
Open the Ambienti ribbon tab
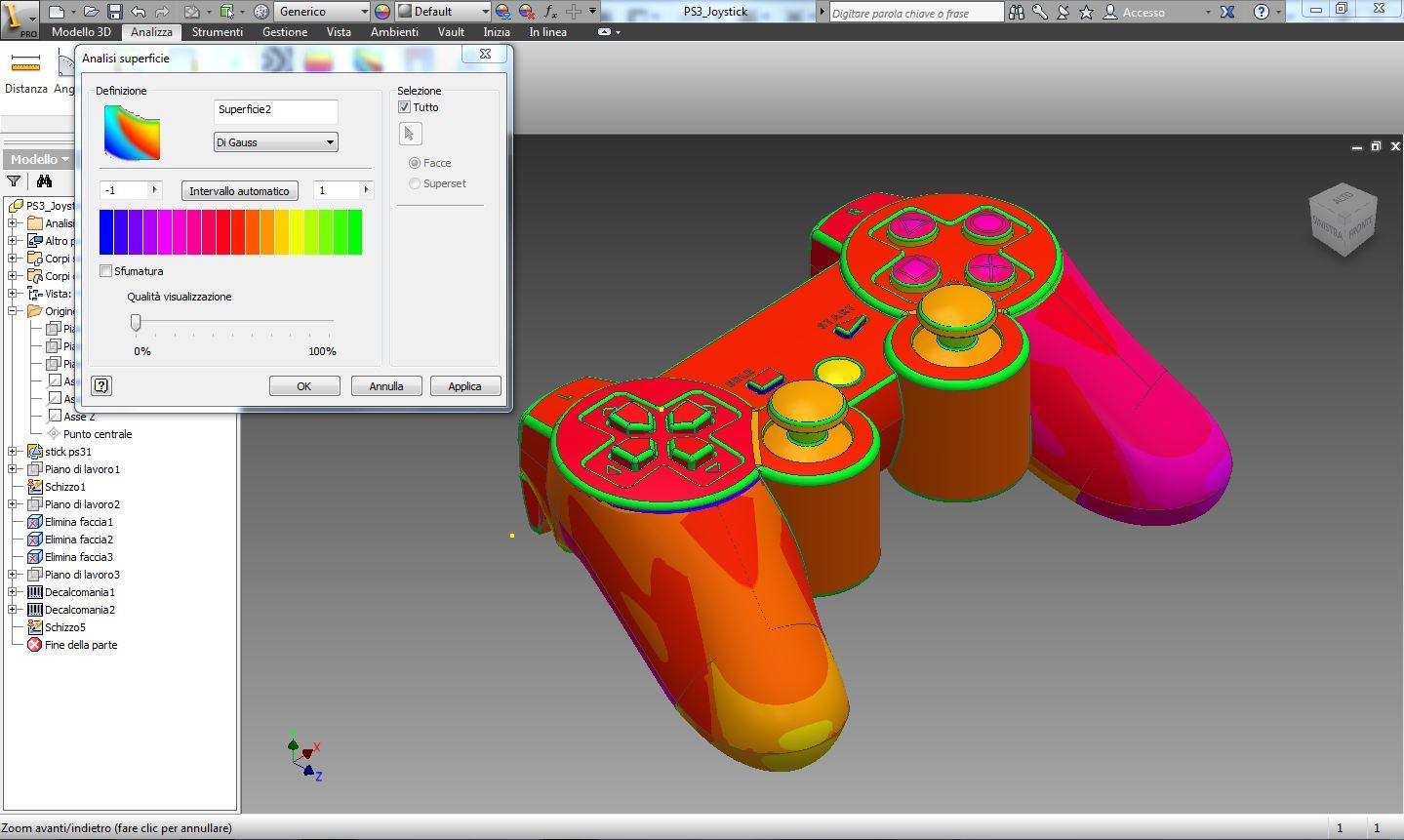click(394, 31)
